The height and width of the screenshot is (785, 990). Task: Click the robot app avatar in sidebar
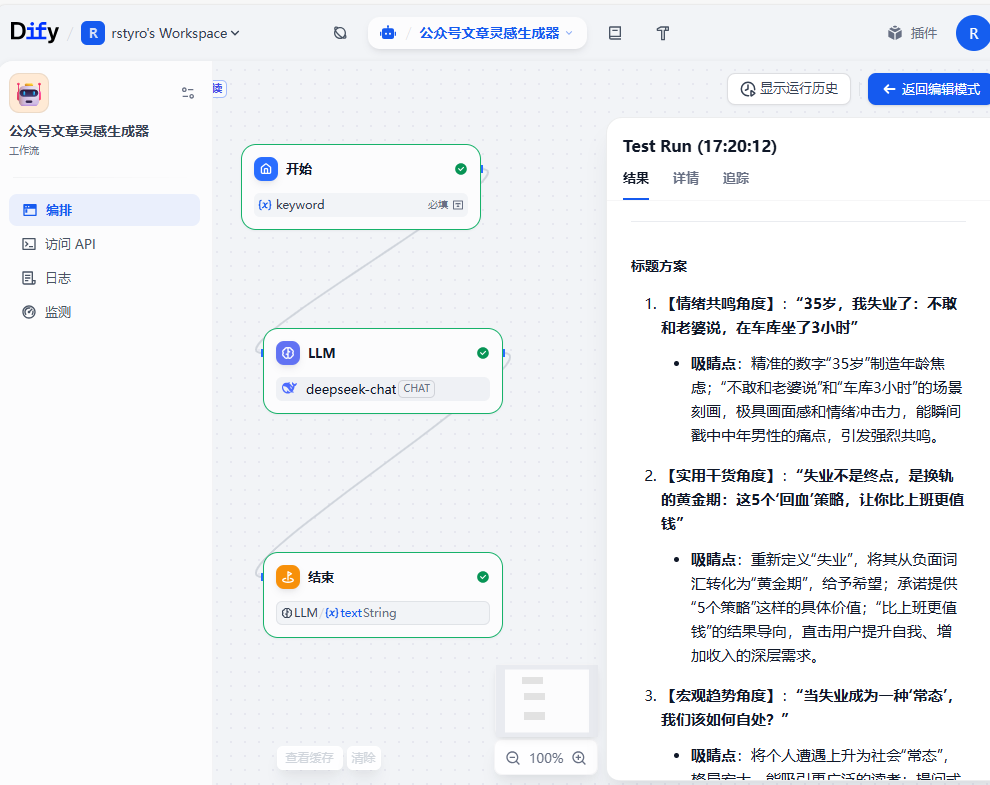tap(29, 93)
